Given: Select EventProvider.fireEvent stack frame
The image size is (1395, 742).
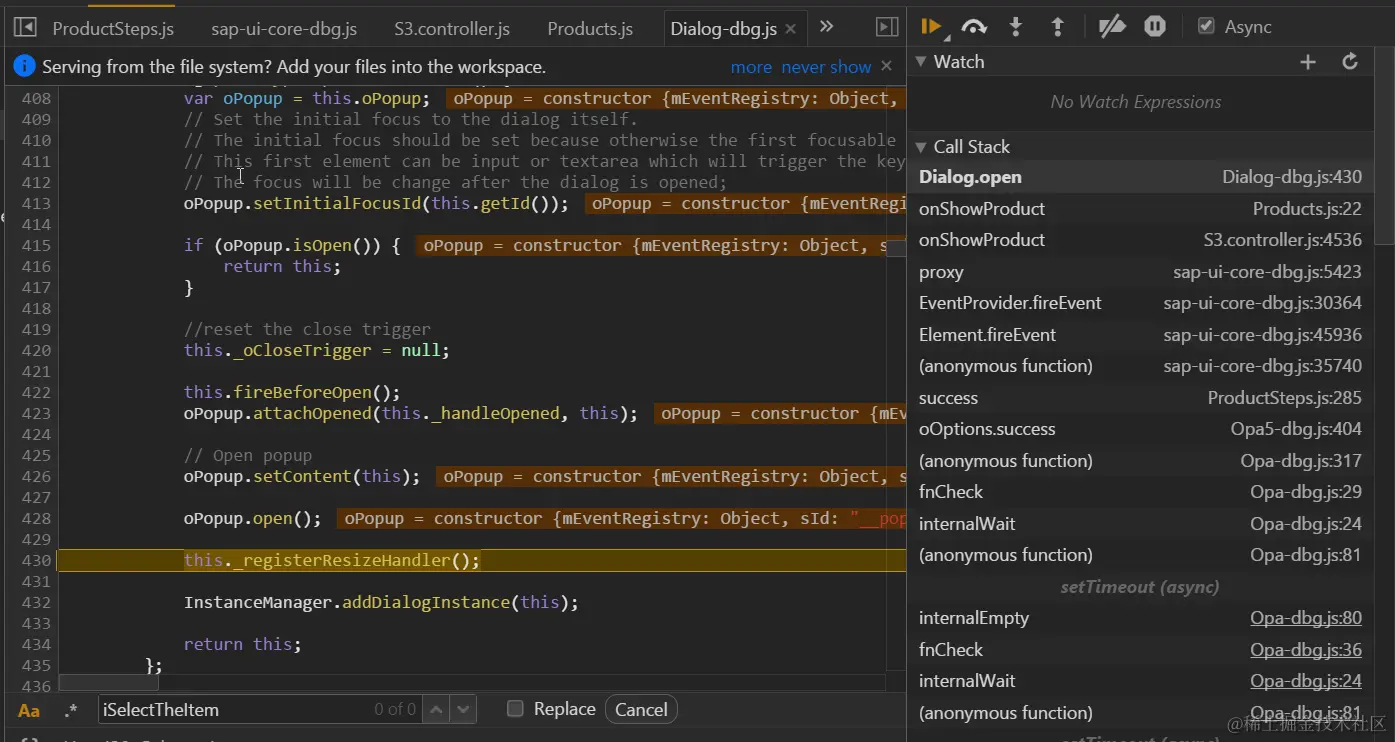Looking at the screenshot, I should tap(1140, 303).
